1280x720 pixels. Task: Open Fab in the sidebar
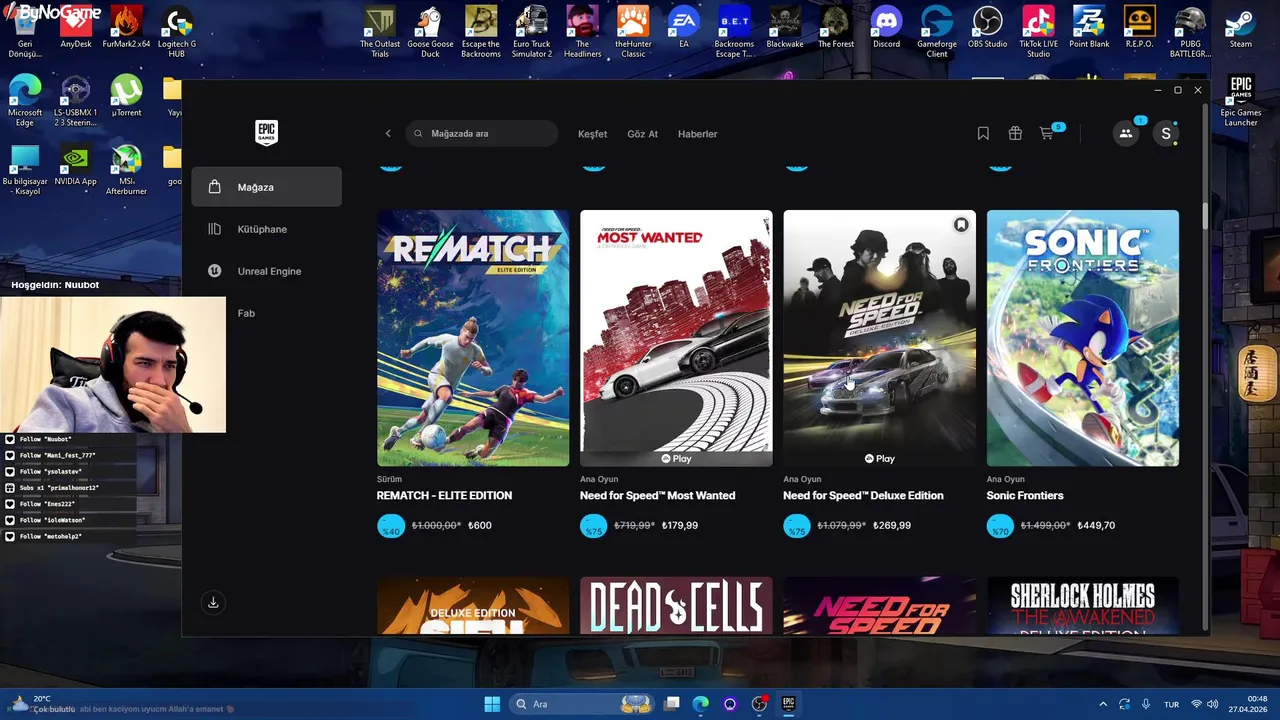(x=246, y=313)
